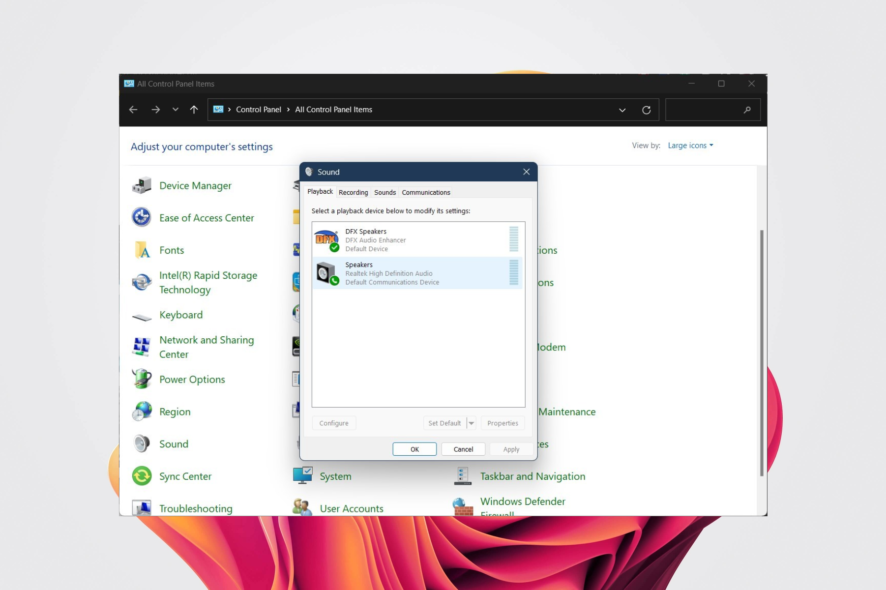Click the Realtek Speakers device icon

[x=327, y=274]
